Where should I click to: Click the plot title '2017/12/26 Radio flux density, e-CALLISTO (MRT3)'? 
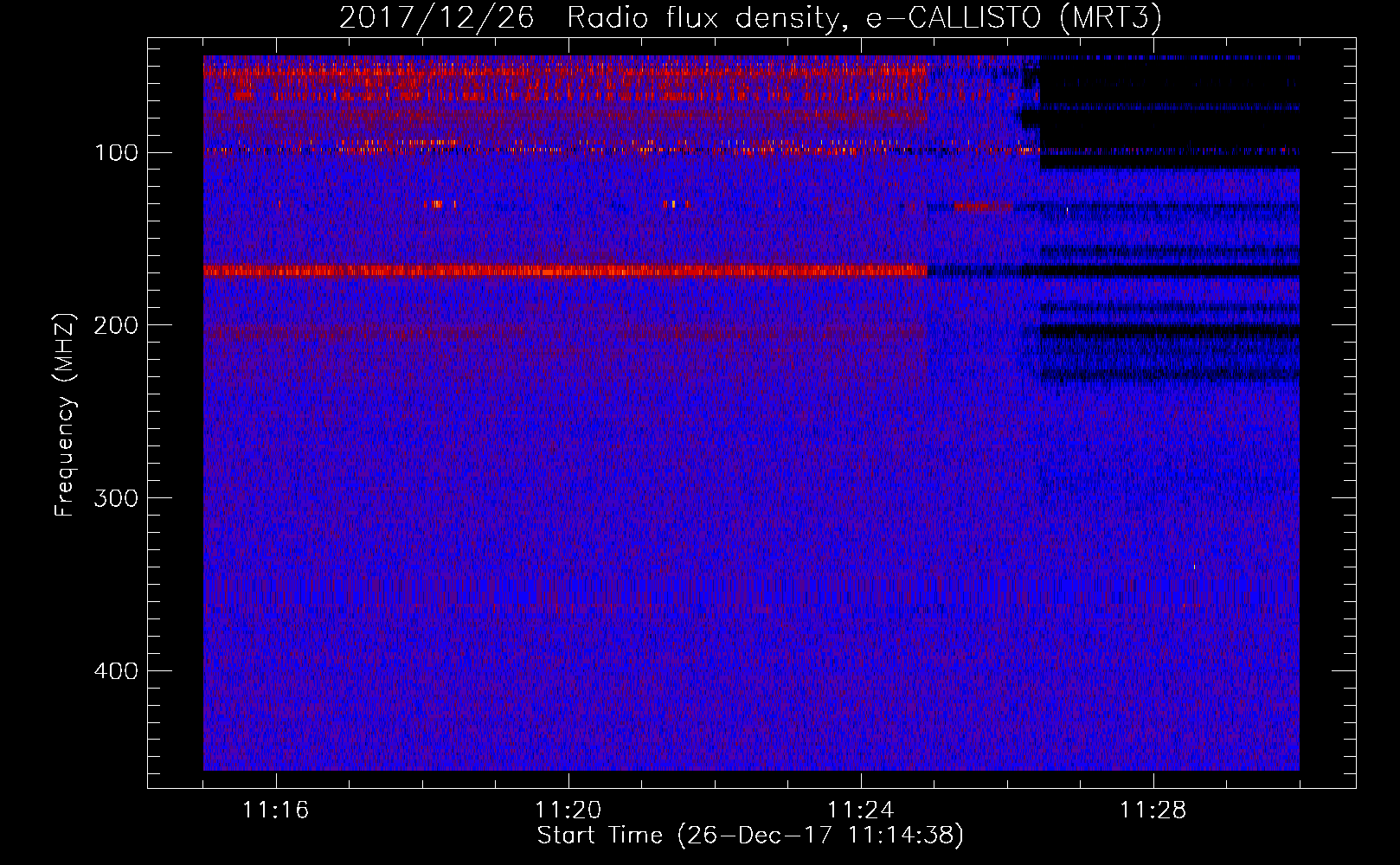(750, 18)
